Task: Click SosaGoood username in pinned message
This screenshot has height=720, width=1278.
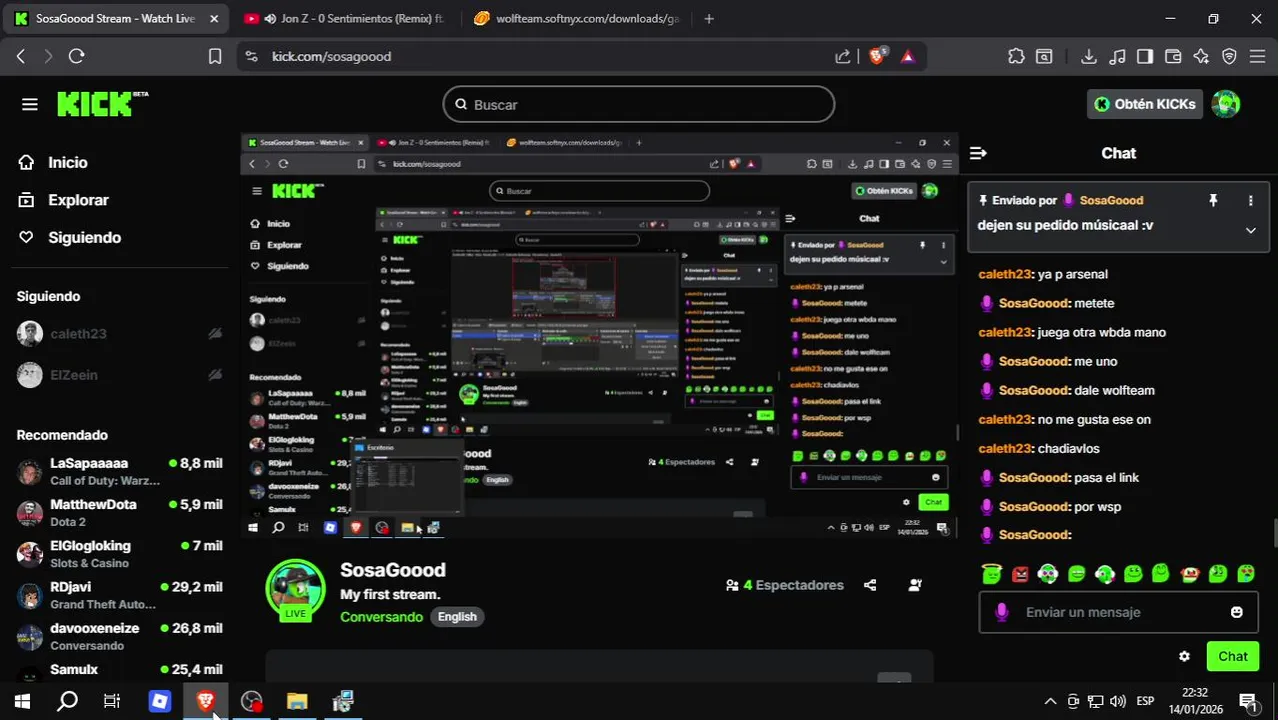Action: (x=1111, y=200)
